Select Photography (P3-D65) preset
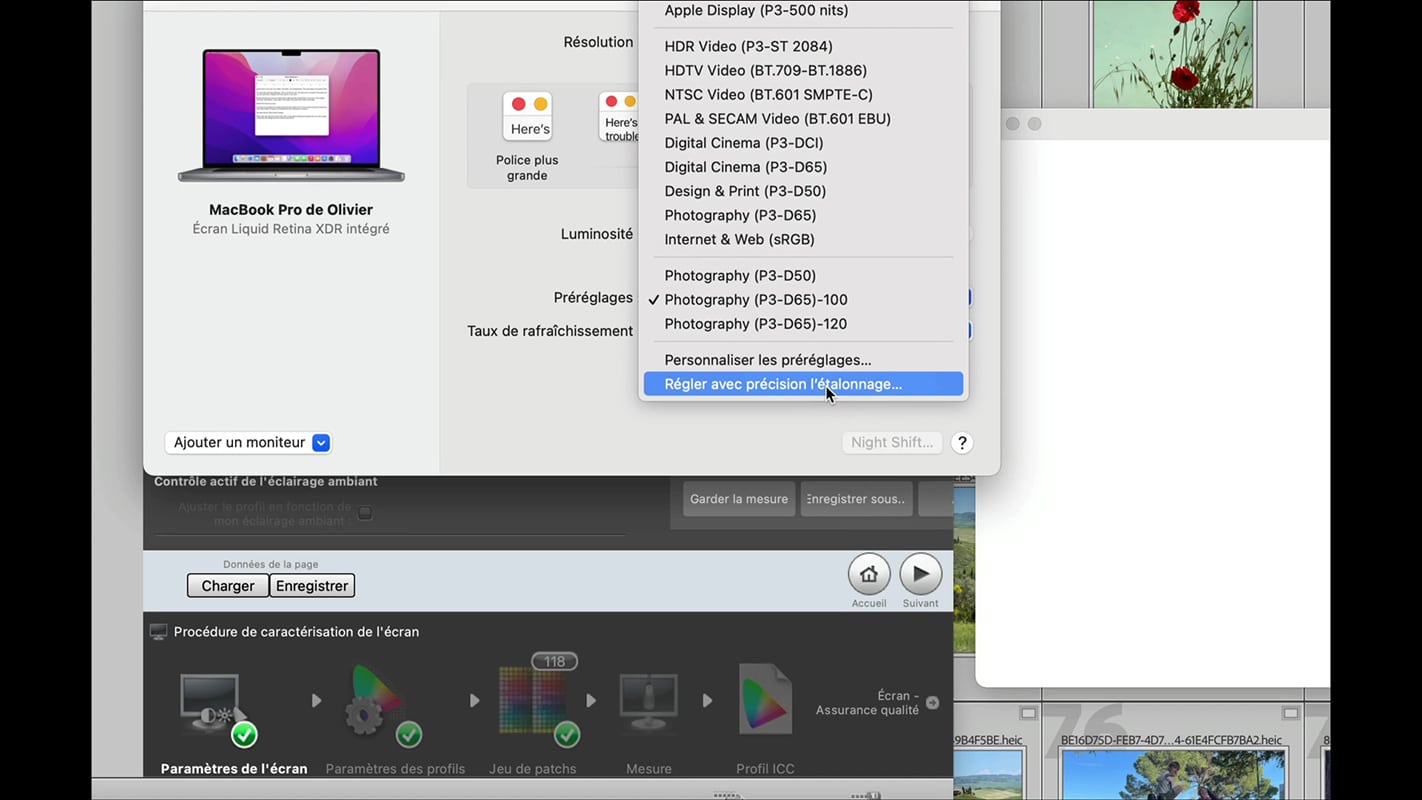The image size is (1422, 800). pos(803,215)
